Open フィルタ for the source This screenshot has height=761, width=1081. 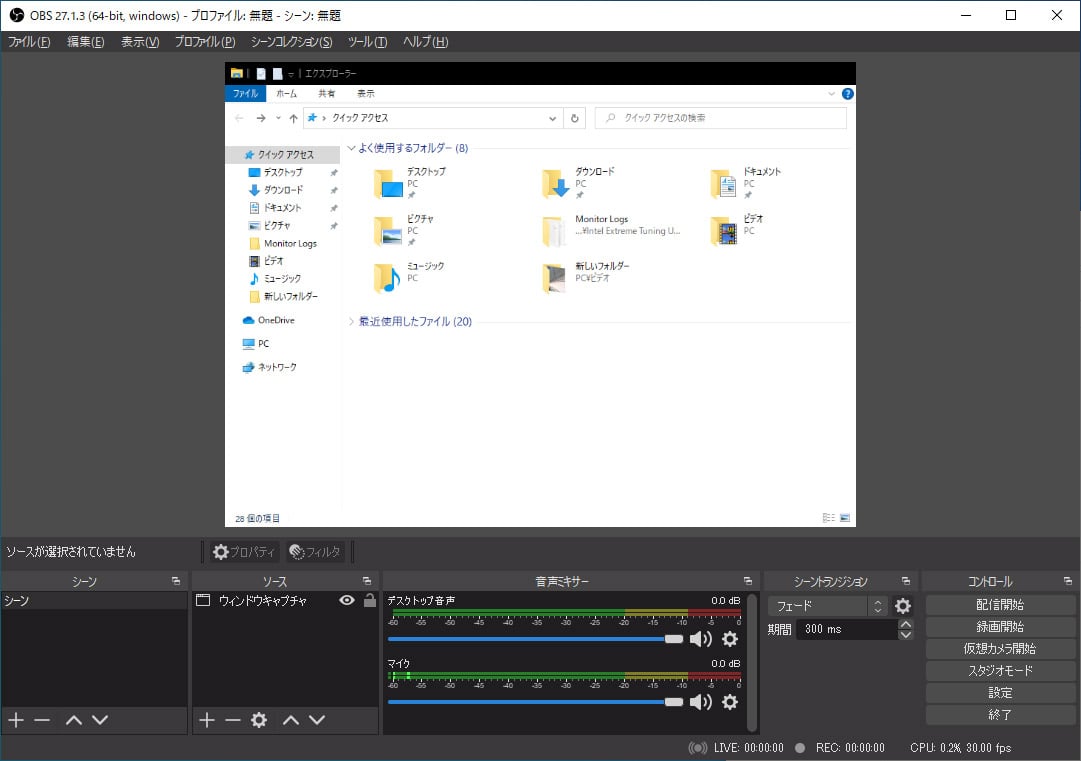[316, 552]
